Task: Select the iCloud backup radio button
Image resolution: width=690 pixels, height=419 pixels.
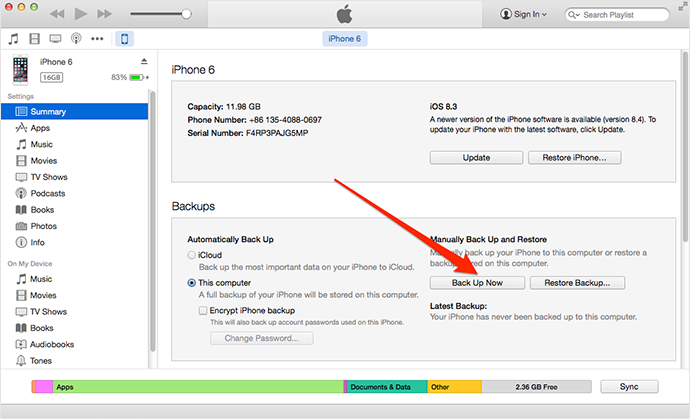Action: [191, 255]
